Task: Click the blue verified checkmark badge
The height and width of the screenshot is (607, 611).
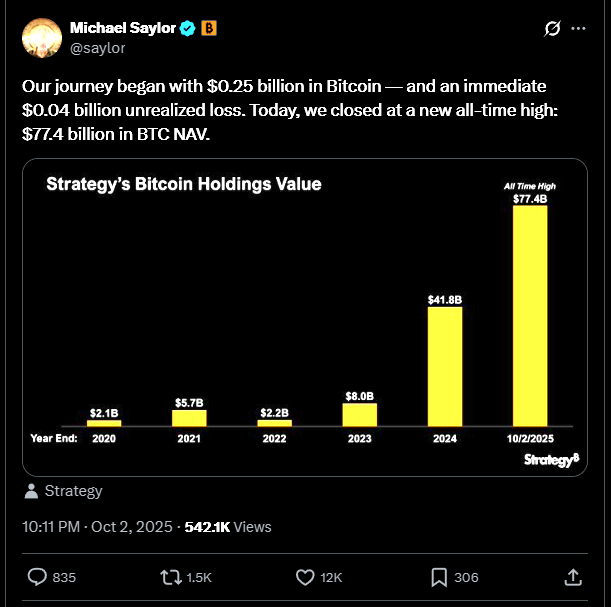Action: (x=188, y=29)
